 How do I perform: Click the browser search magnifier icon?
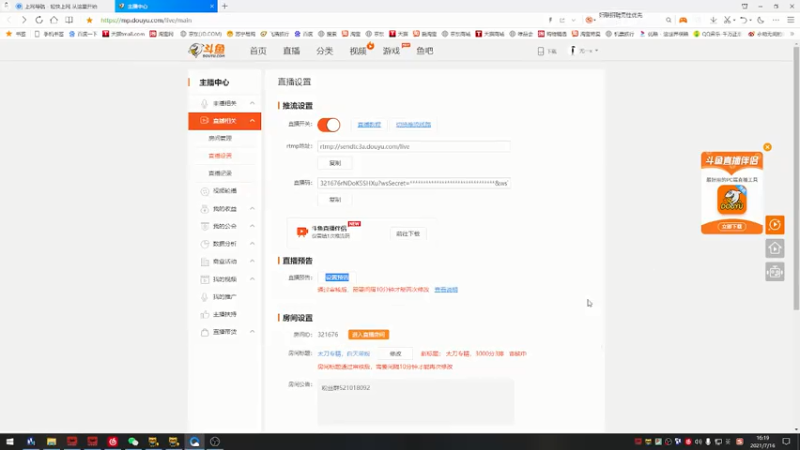coord(668,20)
